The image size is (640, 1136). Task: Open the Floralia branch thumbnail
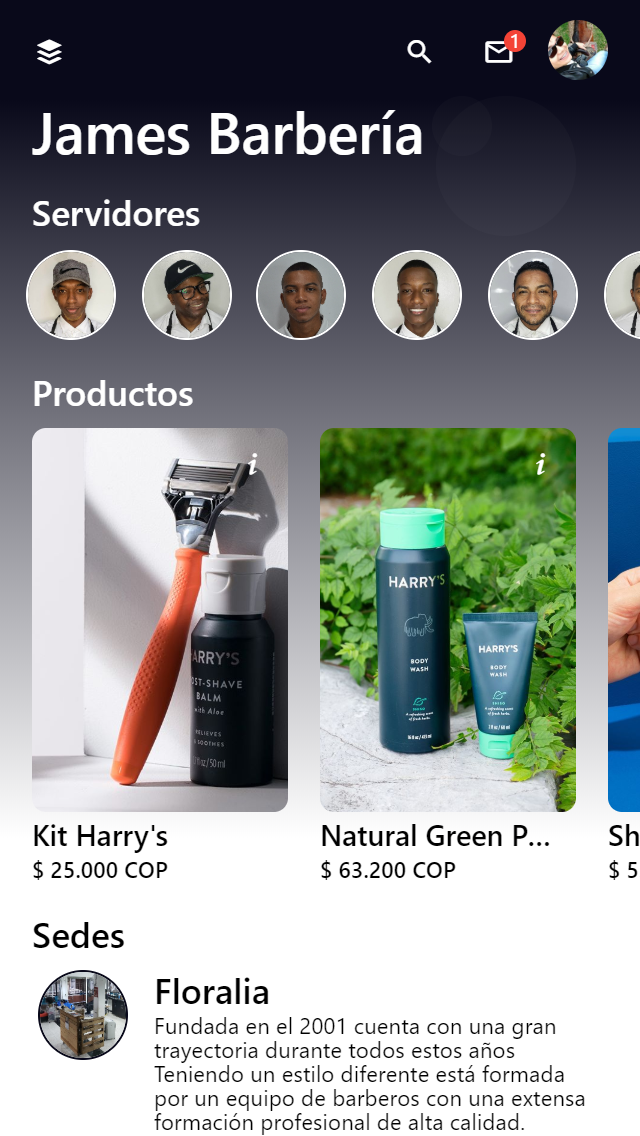coord(83,1015)
